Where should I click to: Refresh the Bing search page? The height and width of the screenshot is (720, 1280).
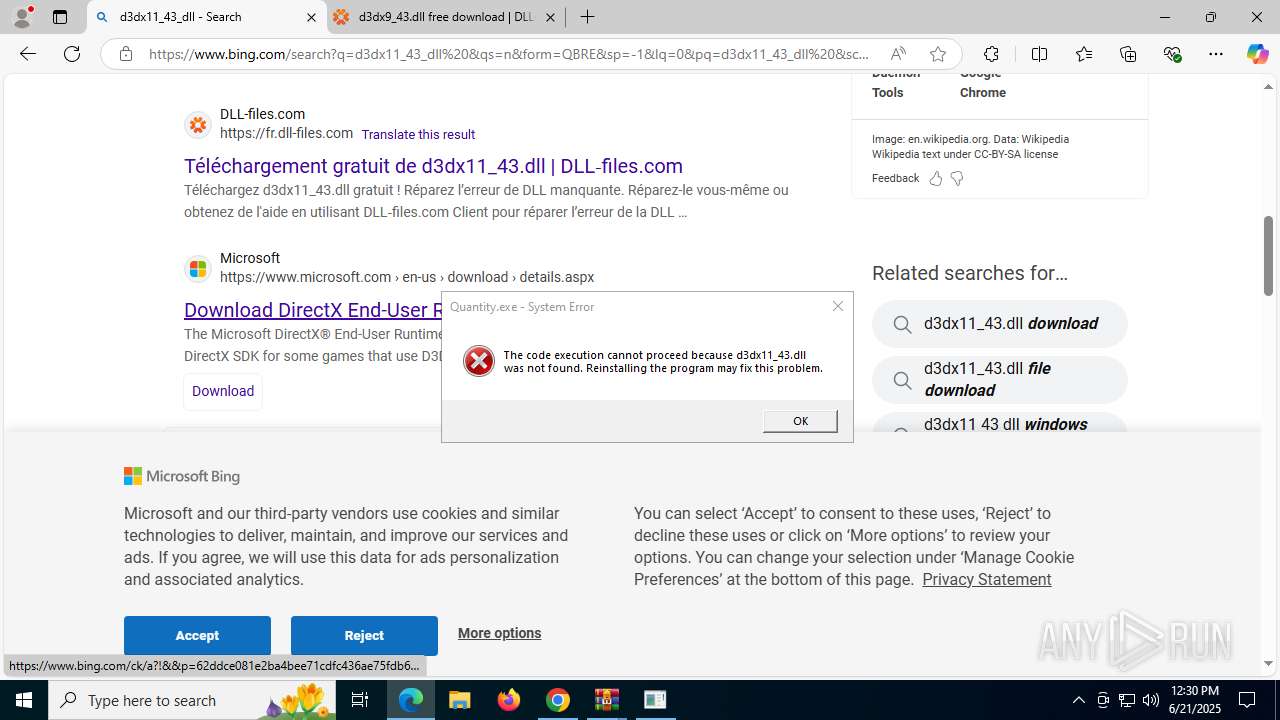(x=72, y=54)
